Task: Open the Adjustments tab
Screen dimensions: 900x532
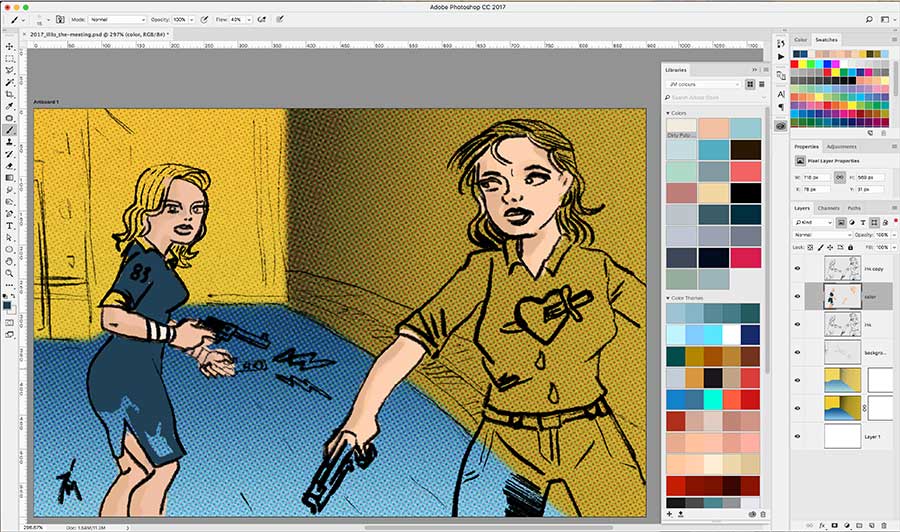Action: [841, 147]
